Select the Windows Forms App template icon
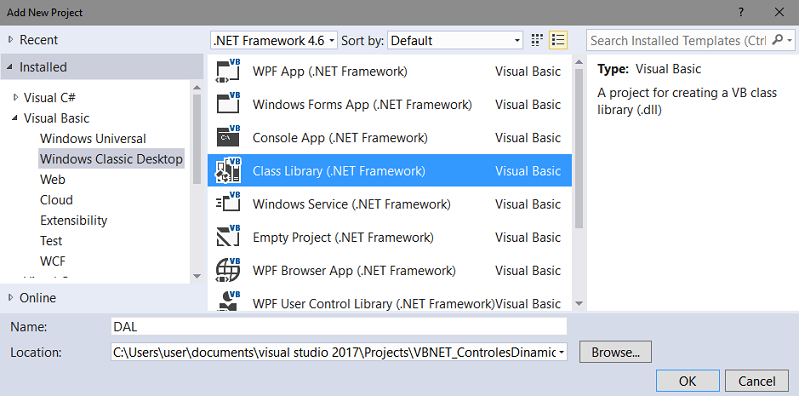Viewport: 799px width, 396px height. (x=228, y=104)
